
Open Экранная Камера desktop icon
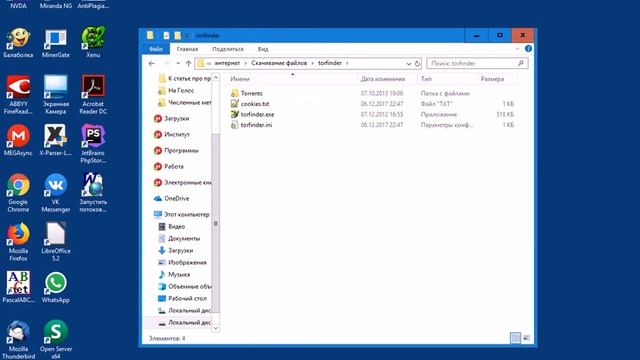click(x=56, y=95)
